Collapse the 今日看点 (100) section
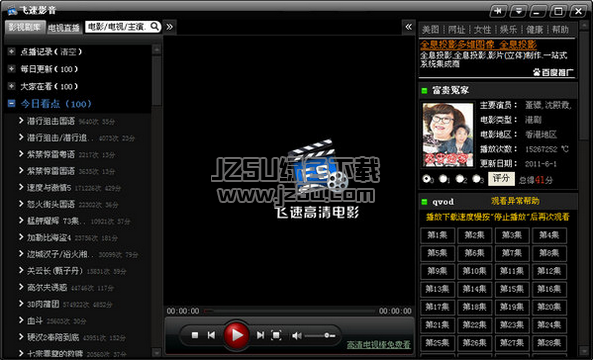 pyautogui.click(x=11, y=103)
